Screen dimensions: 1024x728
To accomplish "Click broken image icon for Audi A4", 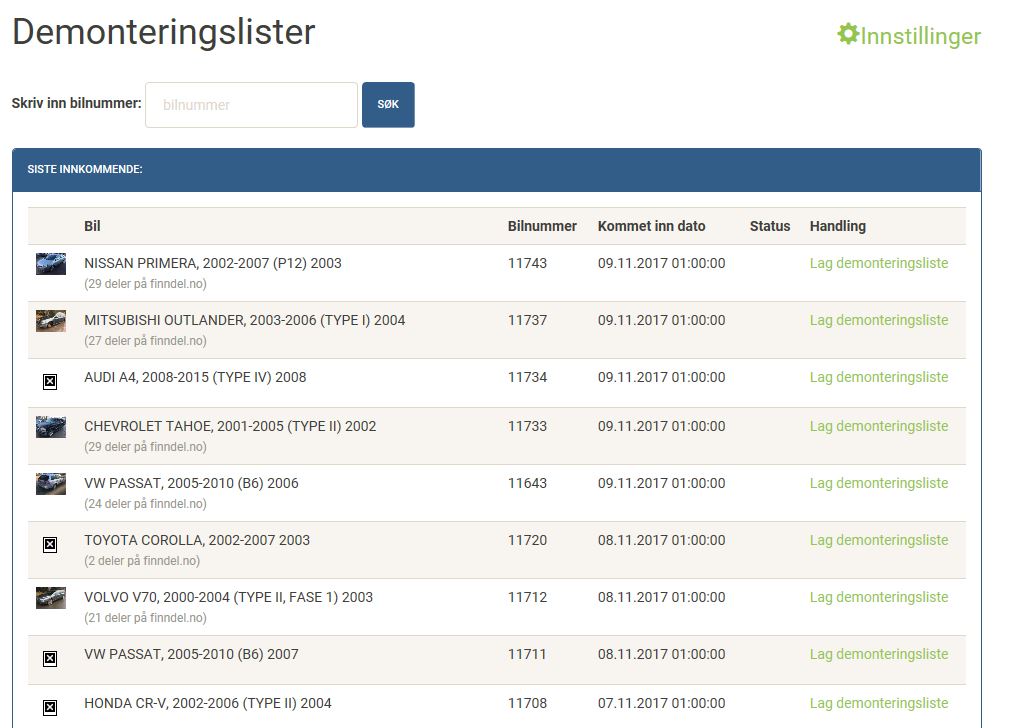I will (x=50, y=382).
